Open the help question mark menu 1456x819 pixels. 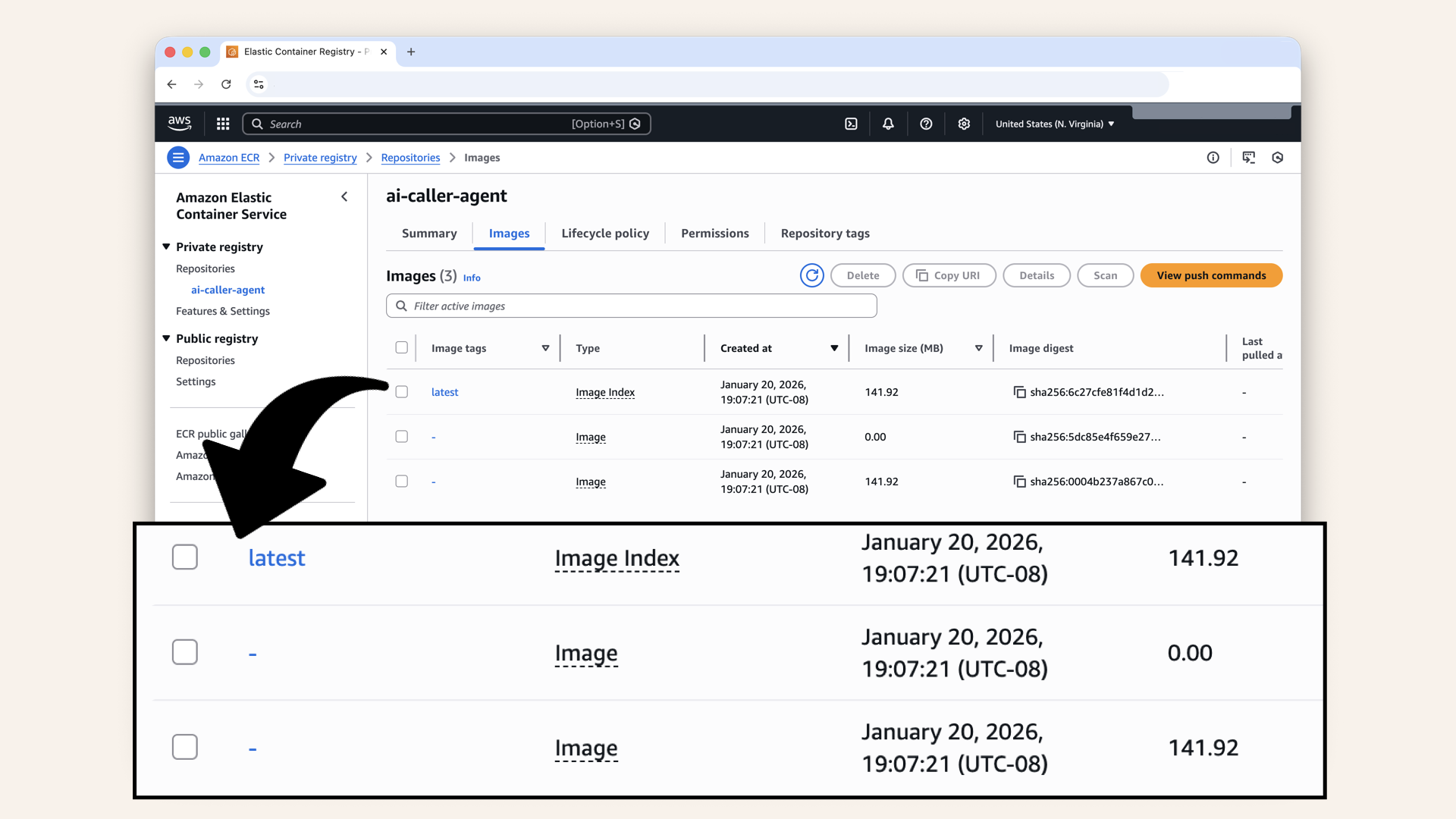coord(926,124)
